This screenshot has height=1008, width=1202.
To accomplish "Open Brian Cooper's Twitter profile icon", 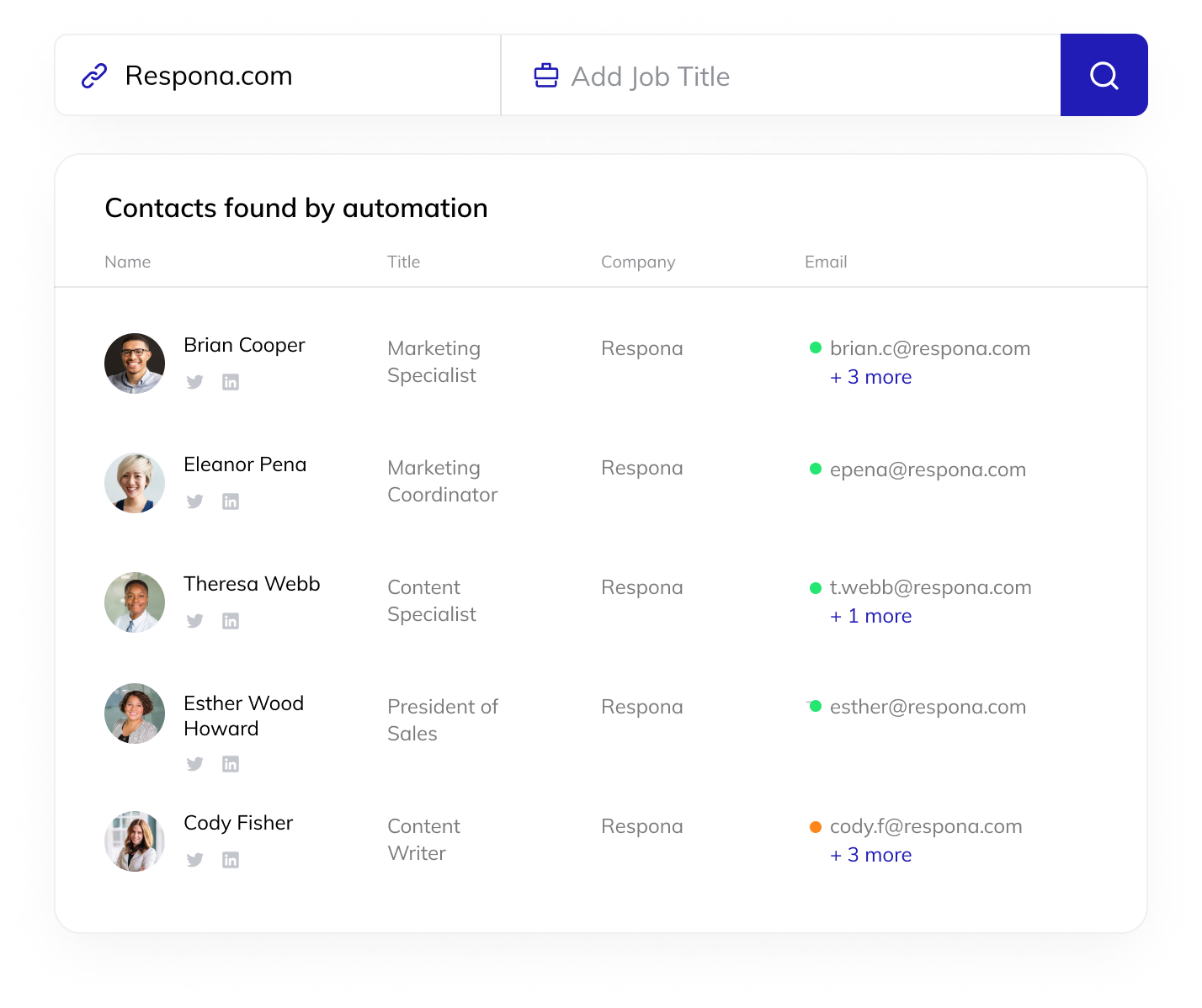I will [x=194, y=381].
